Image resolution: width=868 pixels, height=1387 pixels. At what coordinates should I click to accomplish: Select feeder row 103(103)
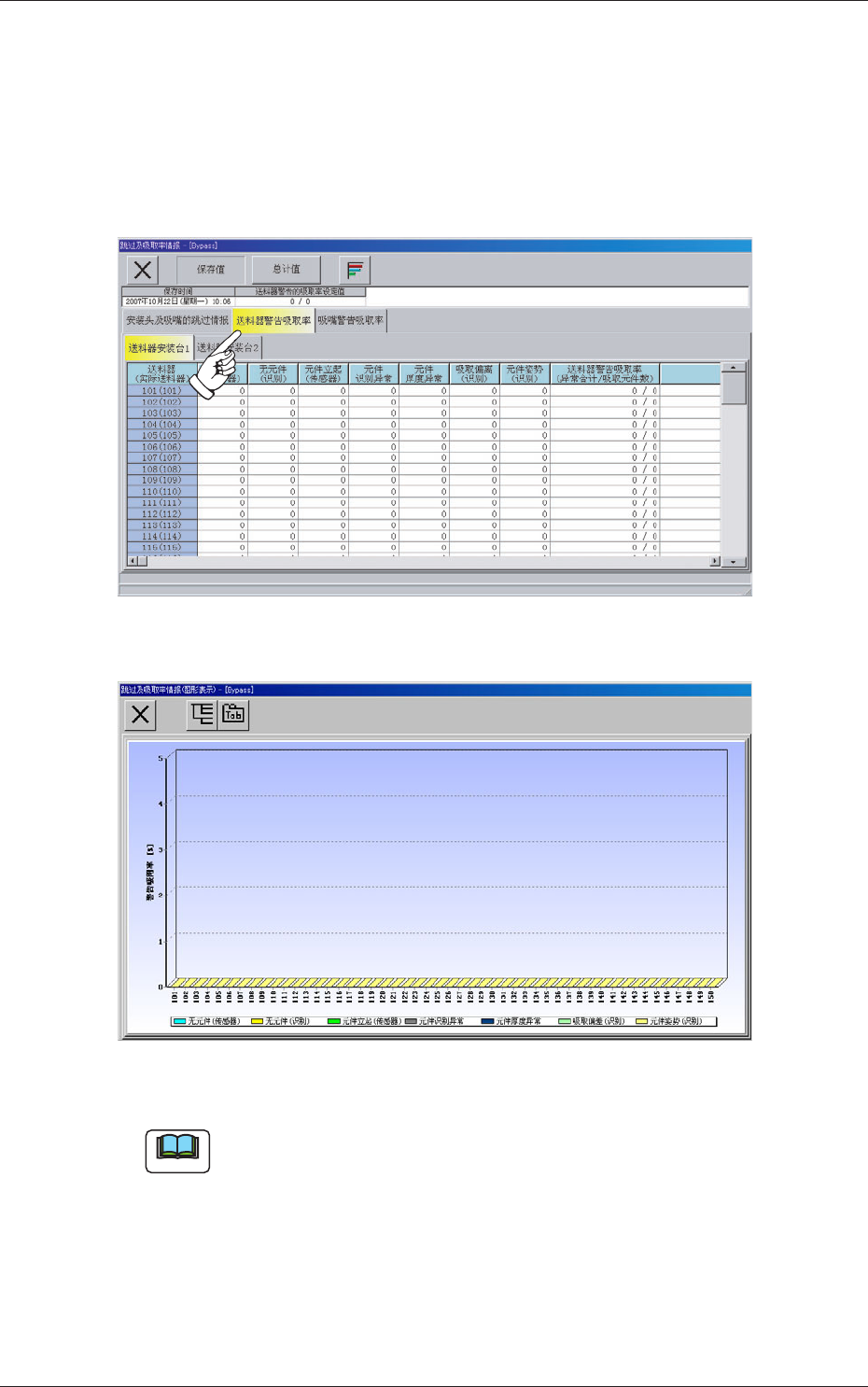(162, 413)
